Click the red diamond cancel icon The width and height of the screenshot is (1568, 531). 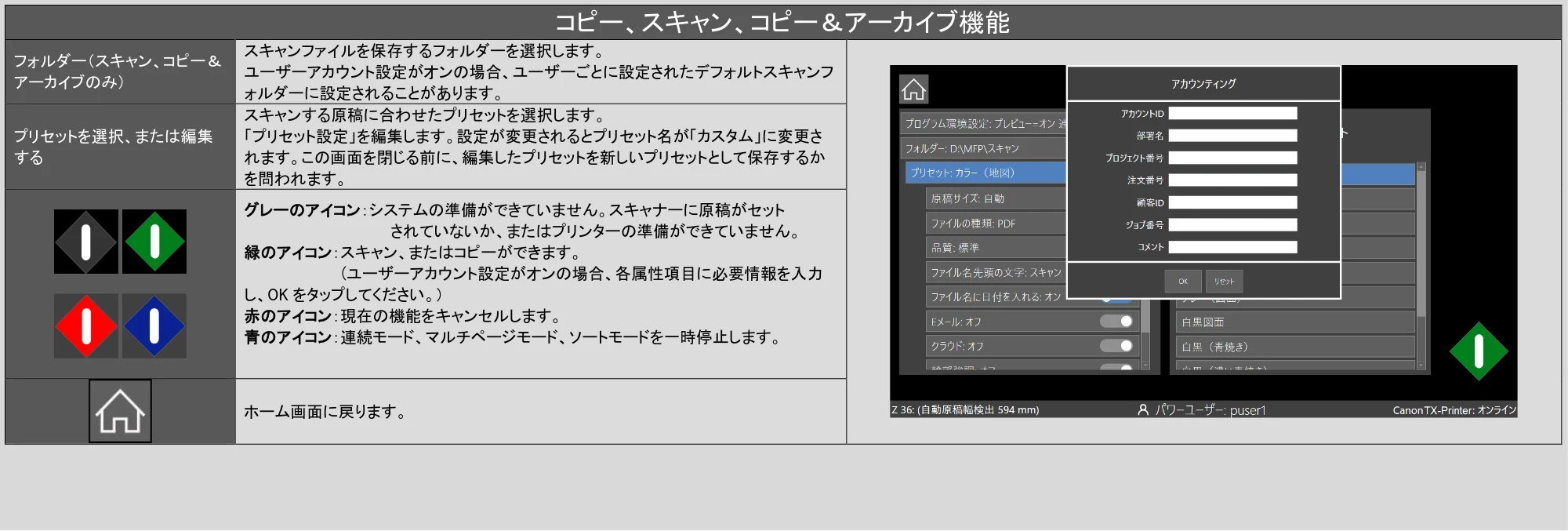tap(86, 326)
